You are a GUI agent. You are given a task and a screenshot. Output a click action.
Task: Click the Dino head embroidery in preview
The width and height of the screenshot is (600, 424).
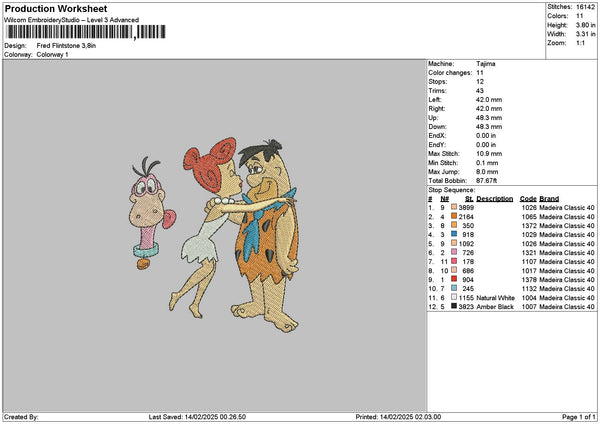pyautogui.click(x=152, y=213)
